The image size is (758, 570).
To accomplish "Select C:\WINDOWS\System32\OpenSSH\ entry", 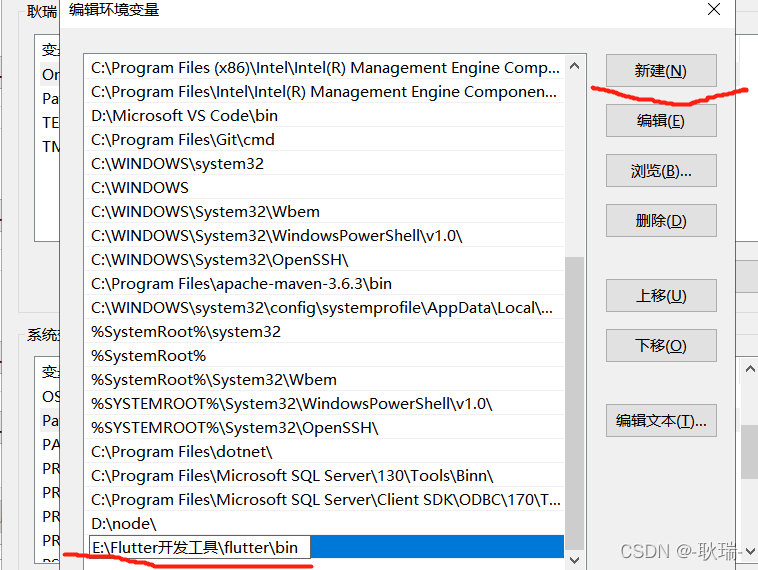I will (x=324, y=260).
